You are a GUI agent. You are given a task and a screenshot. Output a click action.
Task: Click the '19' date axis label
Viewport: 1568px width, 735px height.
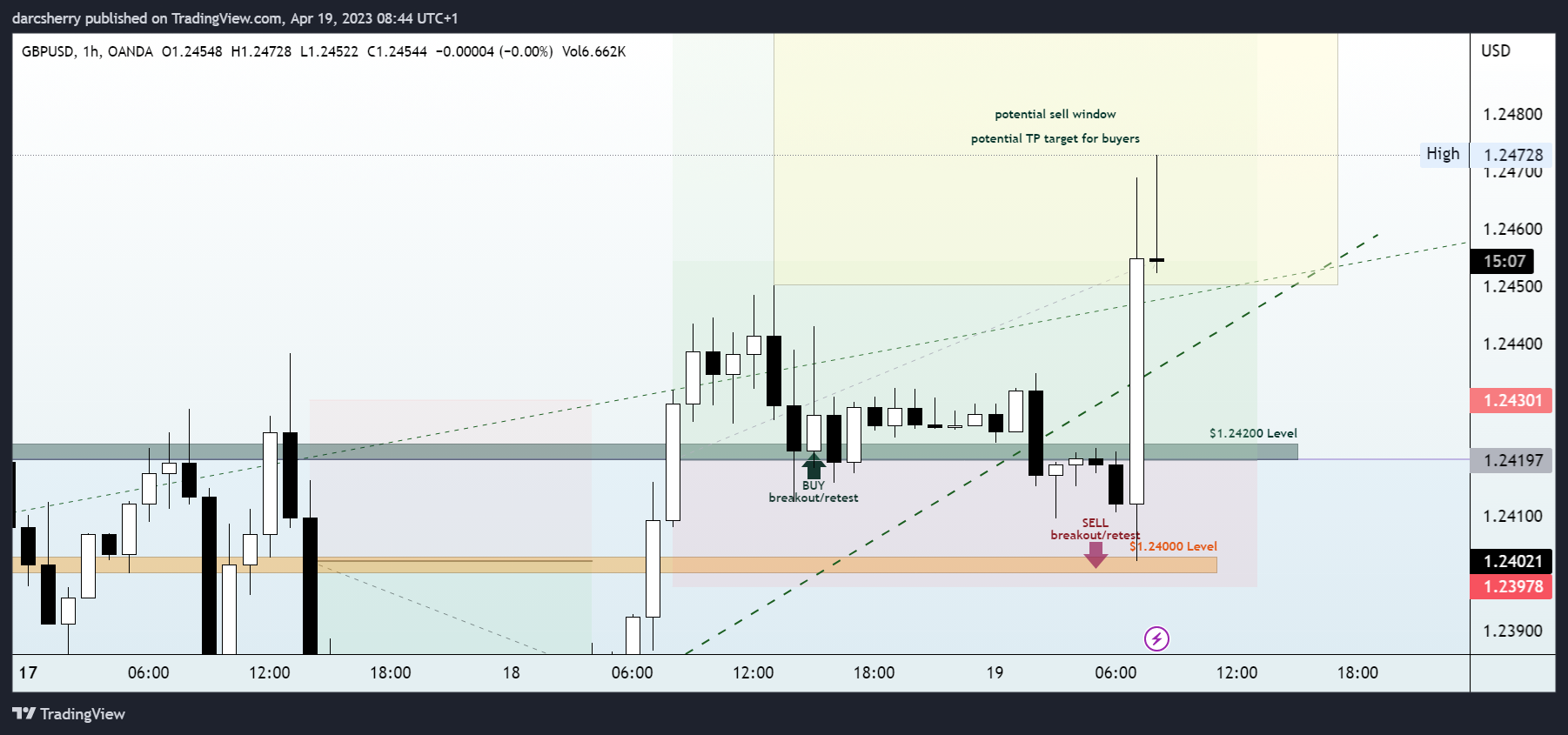tap(995, 672)
